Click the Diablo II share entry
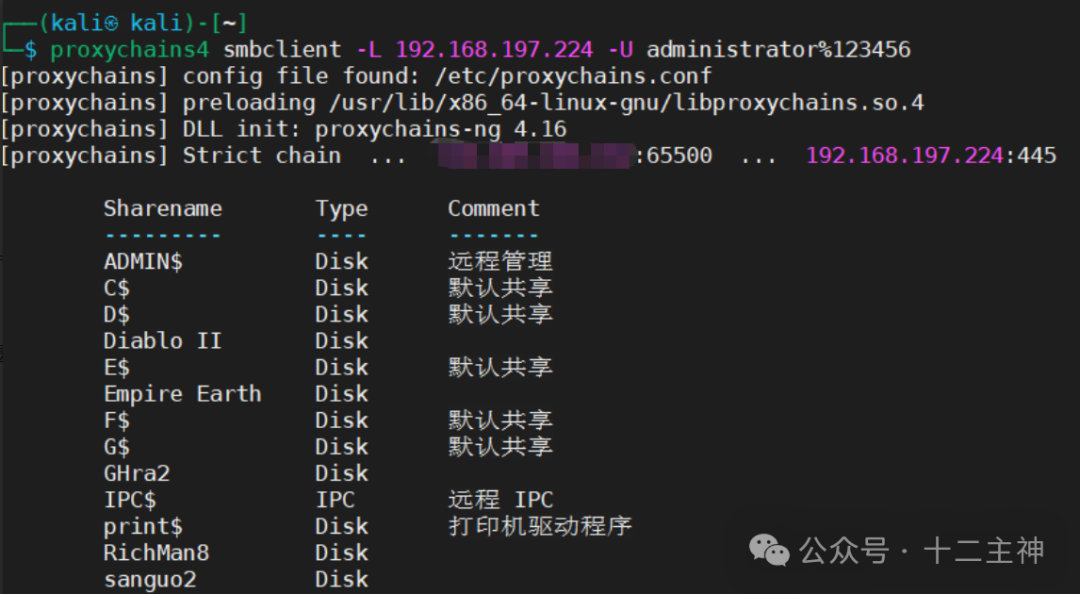The width and height of the screenshot is (1080, 594). click(x=162, y=341)
